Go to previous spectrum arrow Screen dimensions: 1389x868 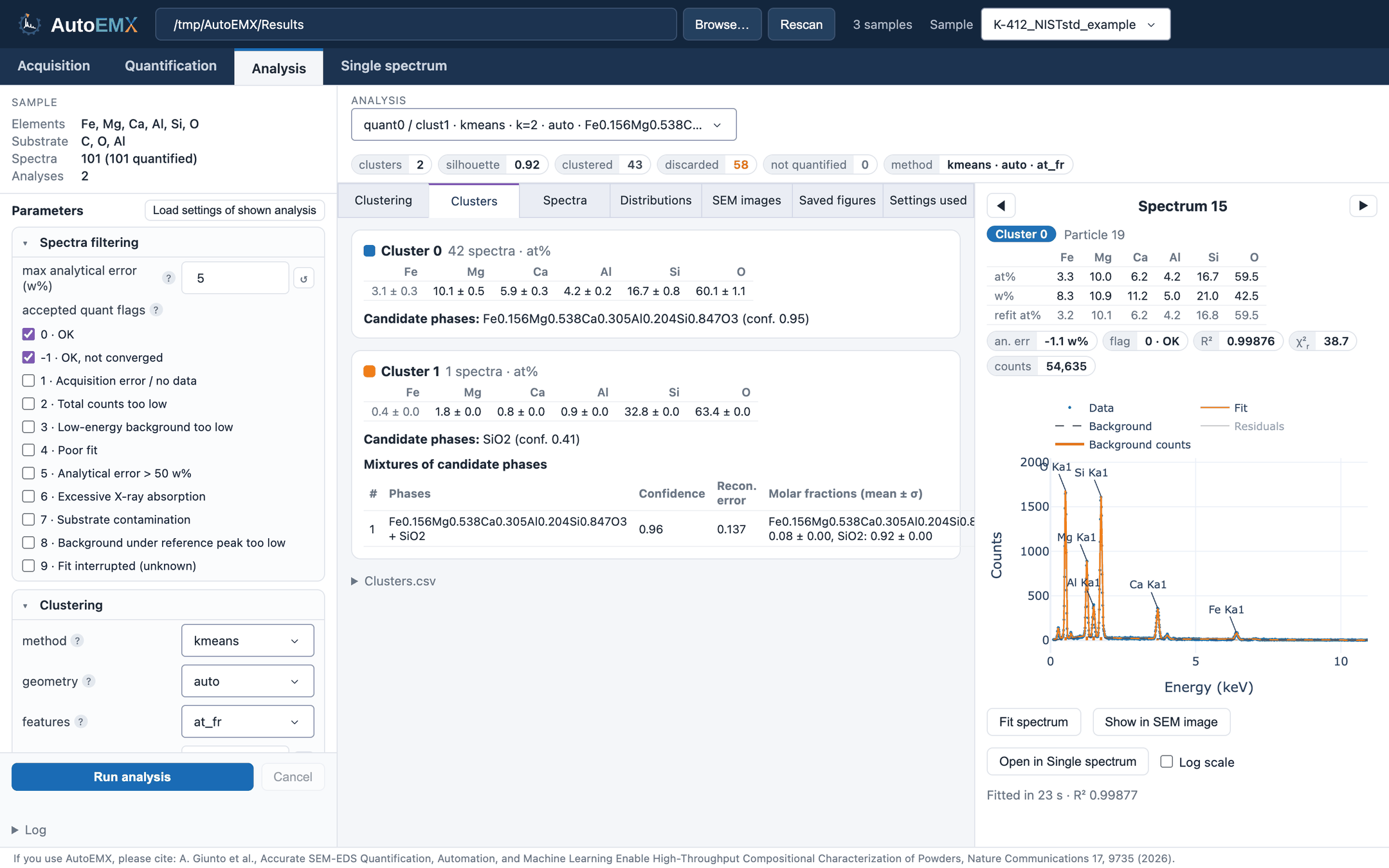(x=1001, y=206)
